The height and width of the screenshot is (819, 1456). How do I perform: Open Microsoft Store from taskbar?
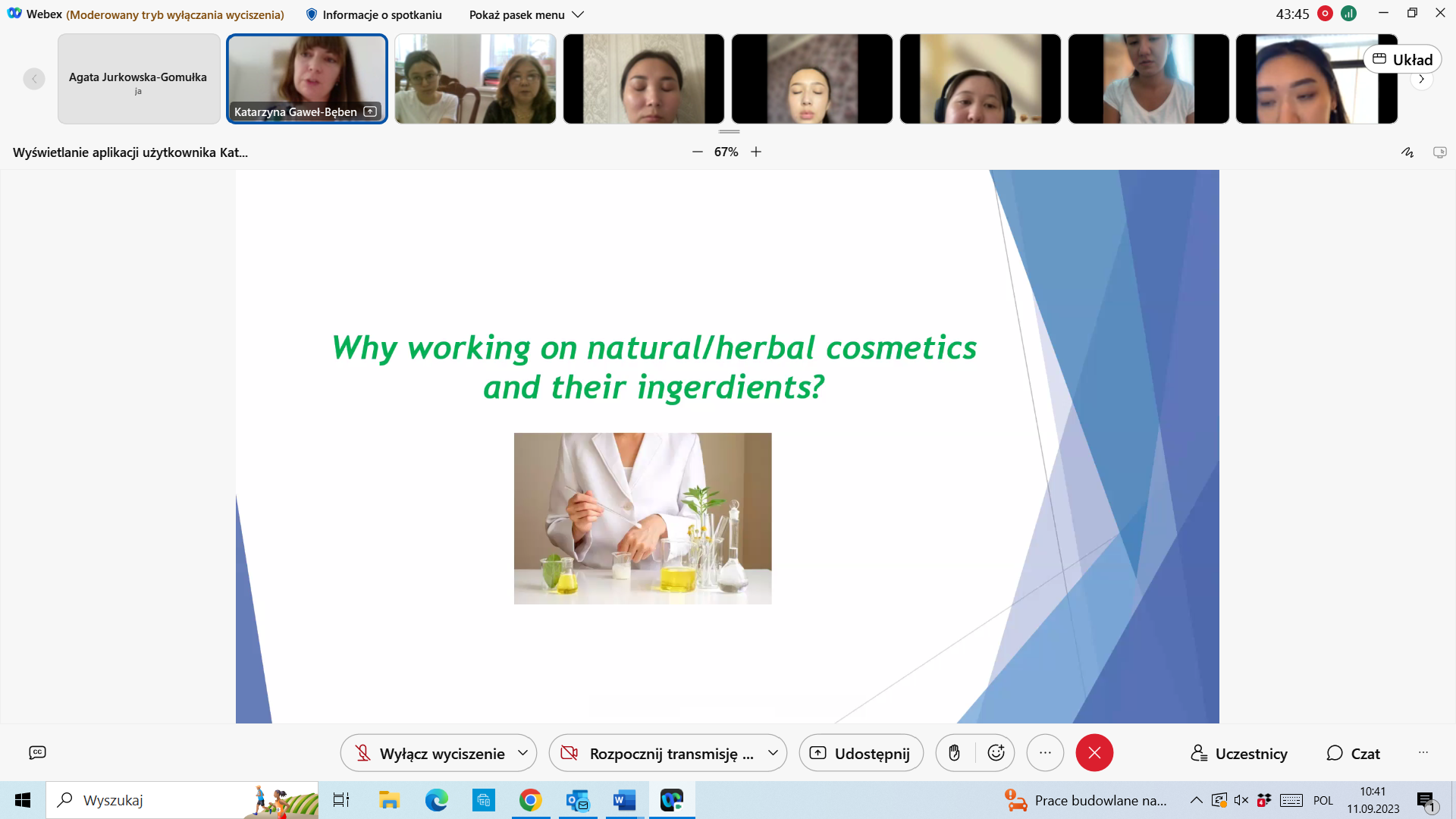(x=483, y=800)
